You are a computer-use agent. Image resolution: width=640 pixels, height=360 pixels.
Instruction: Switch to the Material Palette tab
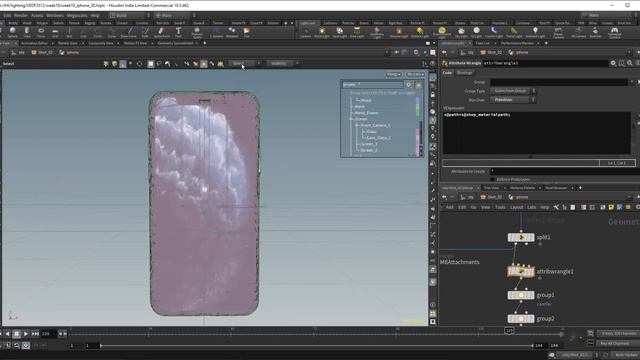point(522,188)
